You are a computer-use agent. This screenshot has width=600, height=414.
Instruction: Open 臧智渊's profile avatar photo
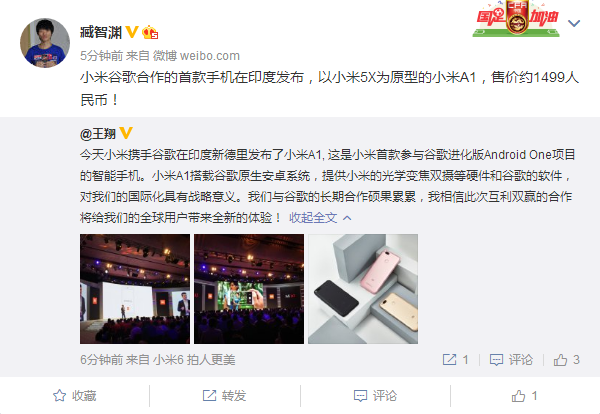(45, 43)
